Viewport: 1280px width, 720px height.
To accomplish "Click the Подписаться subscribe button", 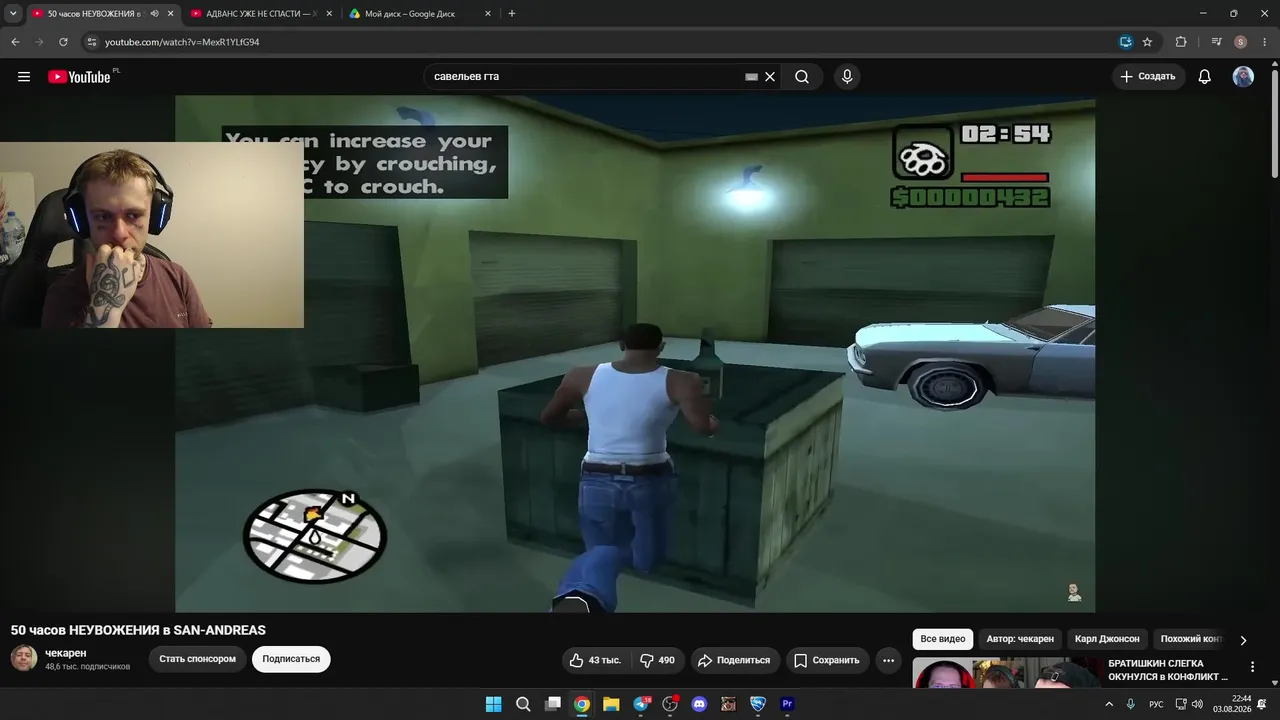I will click(291, 659).
